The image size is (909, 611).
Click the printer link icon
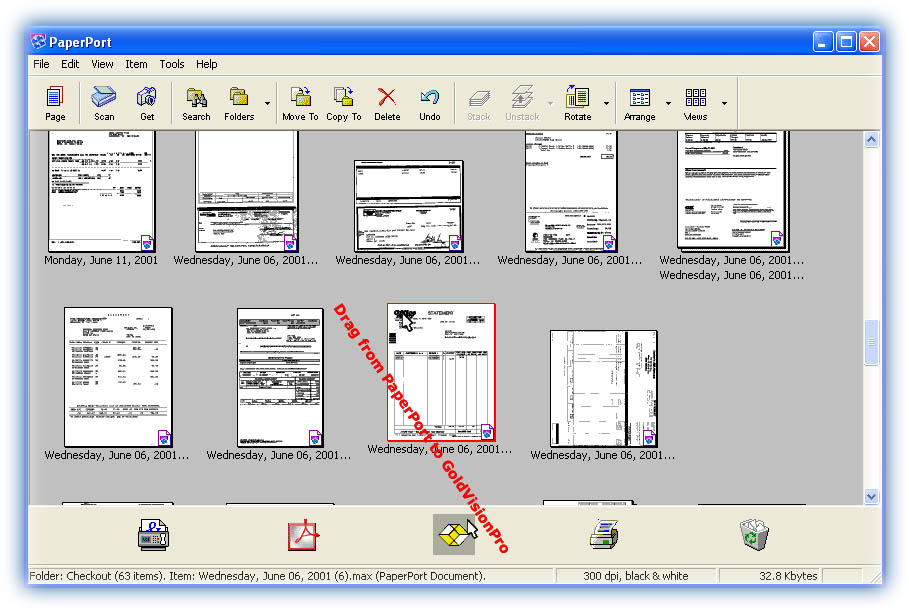coord(604,534)
